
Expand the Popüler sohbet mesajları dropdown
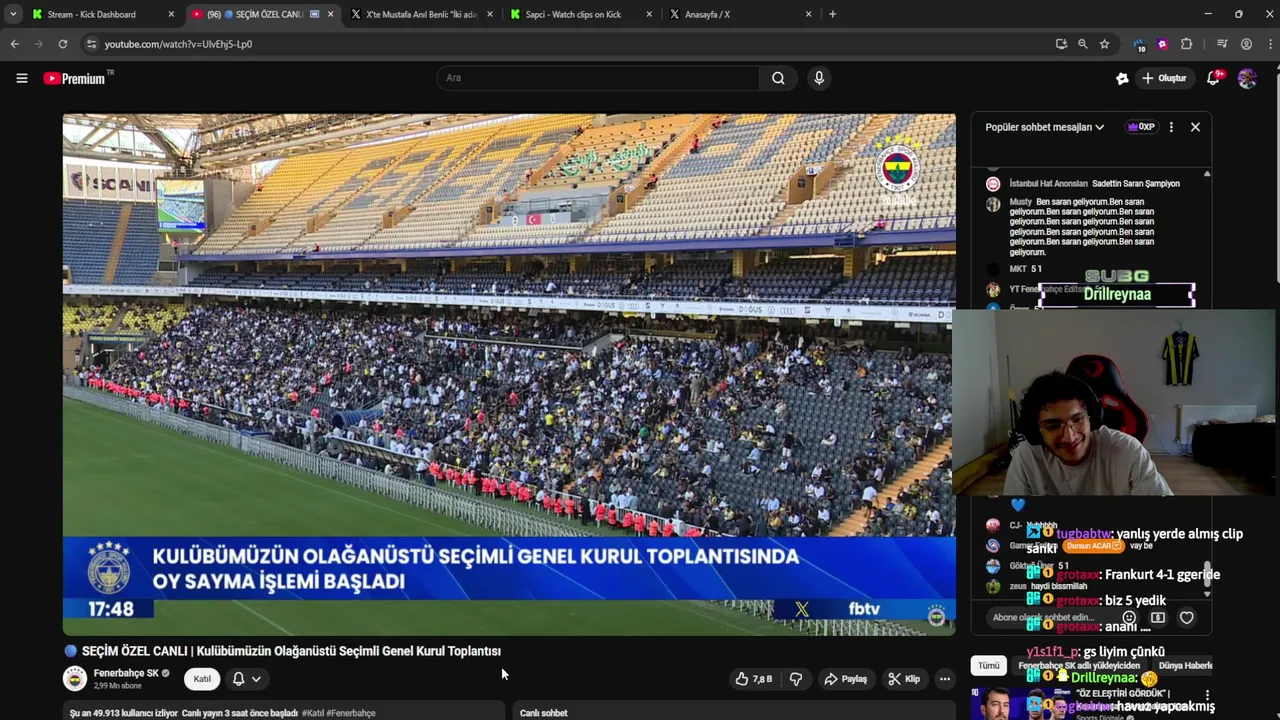point(1044,127)
